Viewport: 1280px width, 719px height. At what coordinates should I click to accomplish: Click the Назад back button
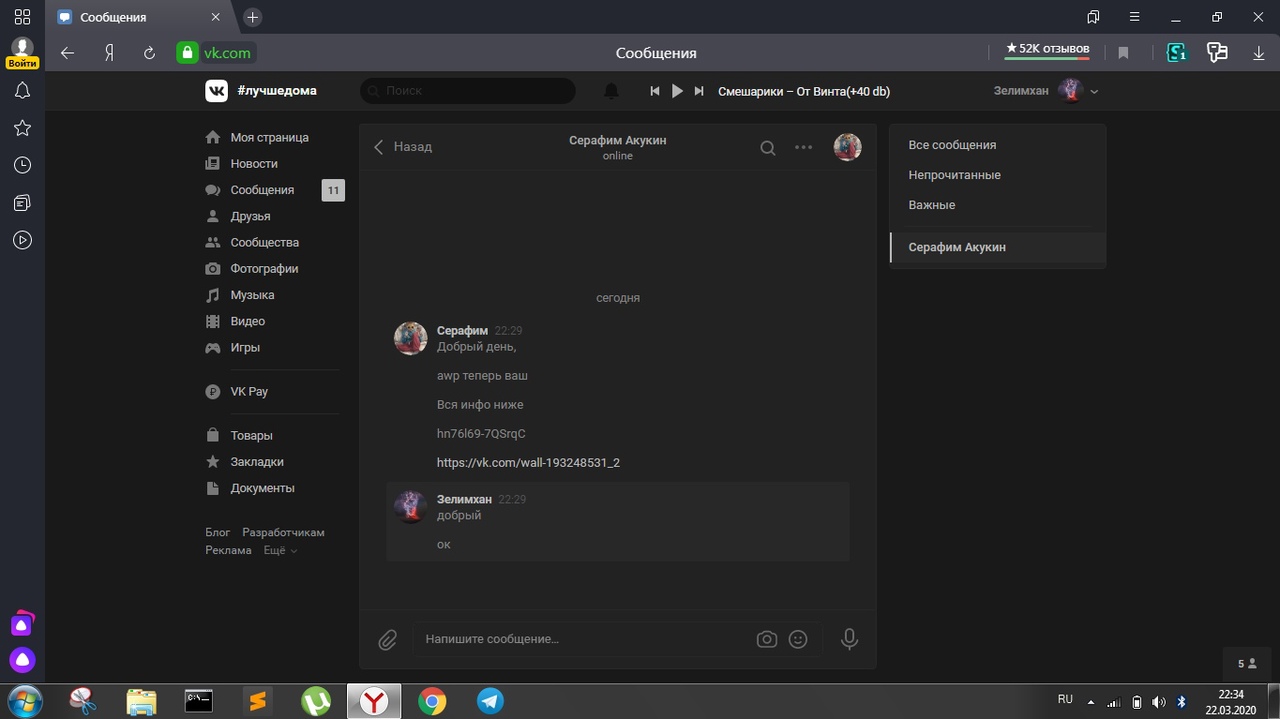(x=403, y=147)
